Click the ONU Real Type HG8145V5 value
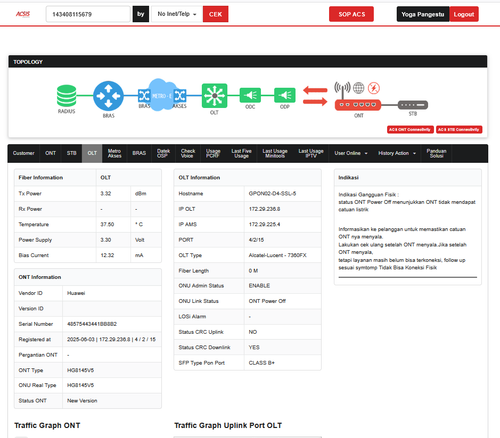Image resolution: width=500 pixels, height=438 pixels. 80,385
